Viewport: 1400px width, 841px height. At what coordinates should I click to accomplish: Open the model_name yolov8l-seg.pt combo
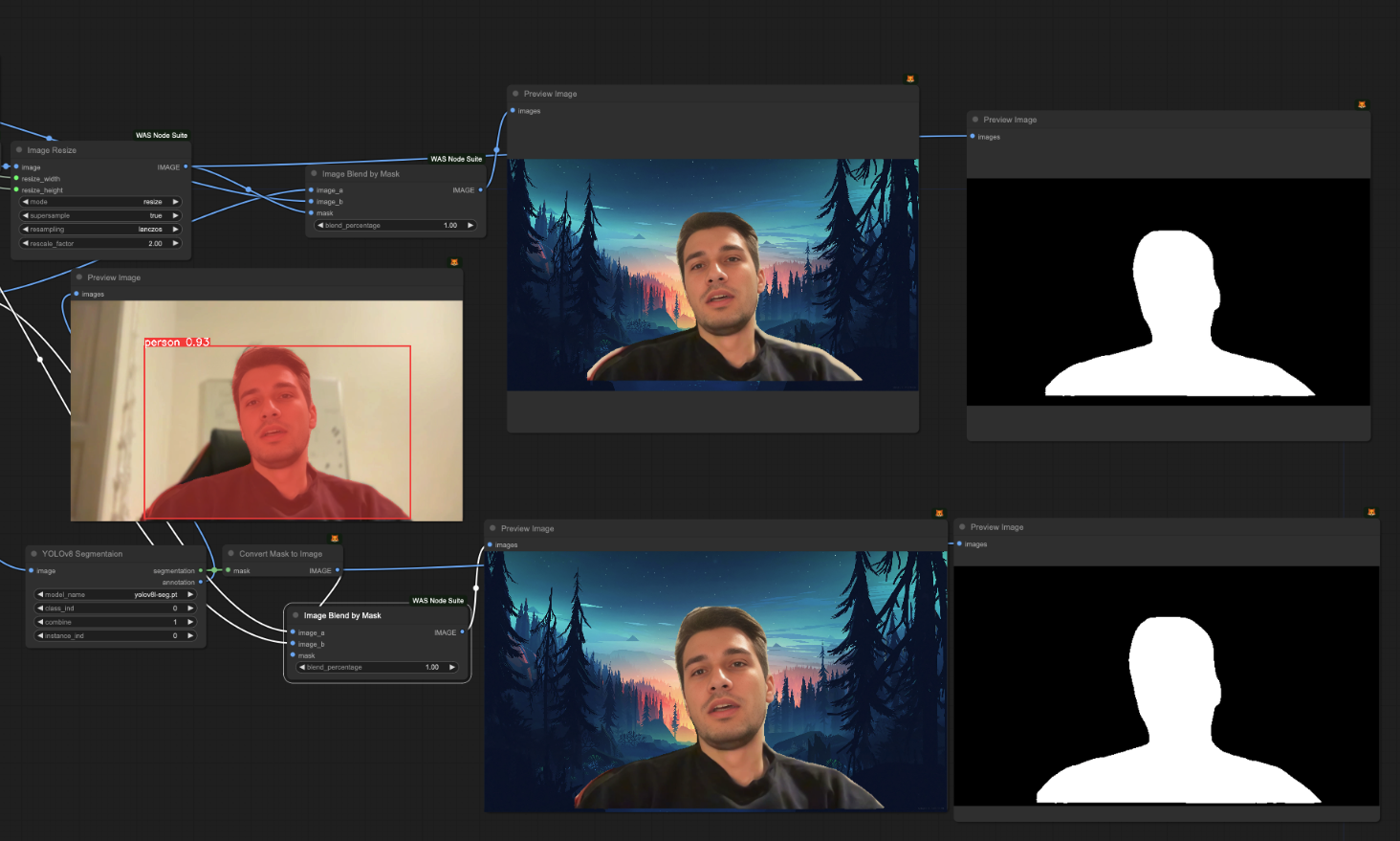(115, 594)
